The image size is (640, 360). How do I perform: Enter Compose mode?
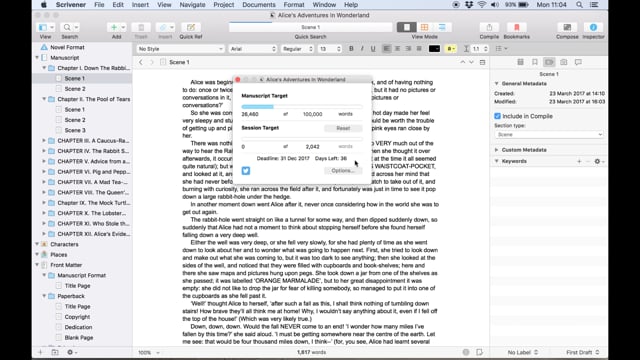click(567, 27)
